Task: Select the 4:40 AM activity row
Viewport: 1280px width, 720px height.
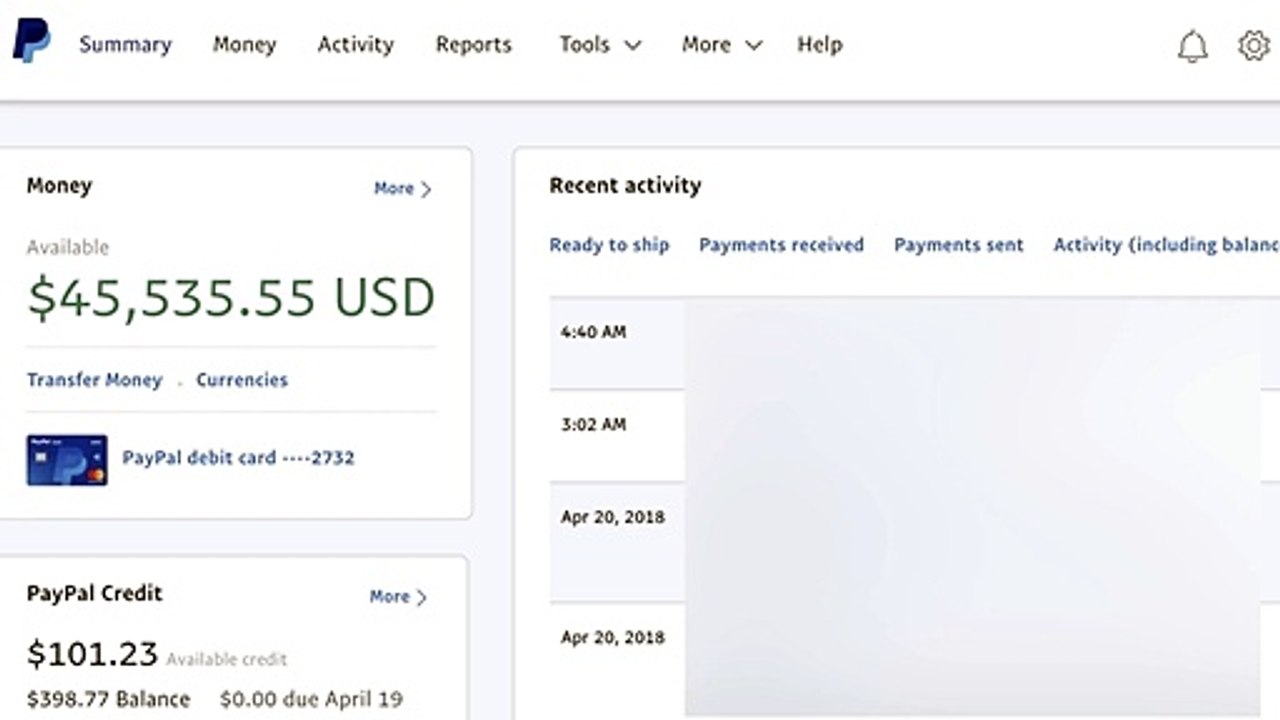Action: click(914, 343)
